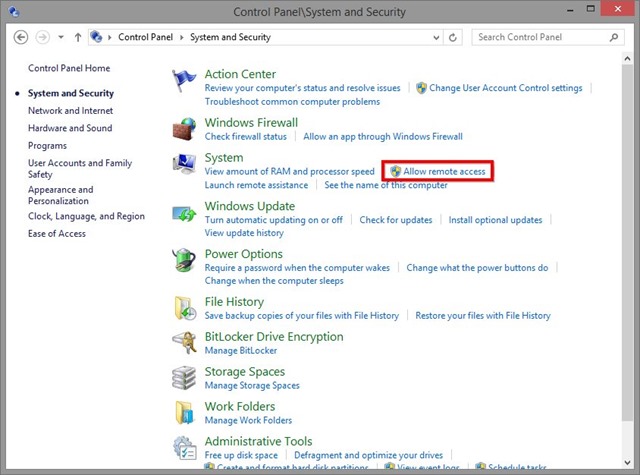Click Allow an app through Windows Firewall

coord(383,137)
